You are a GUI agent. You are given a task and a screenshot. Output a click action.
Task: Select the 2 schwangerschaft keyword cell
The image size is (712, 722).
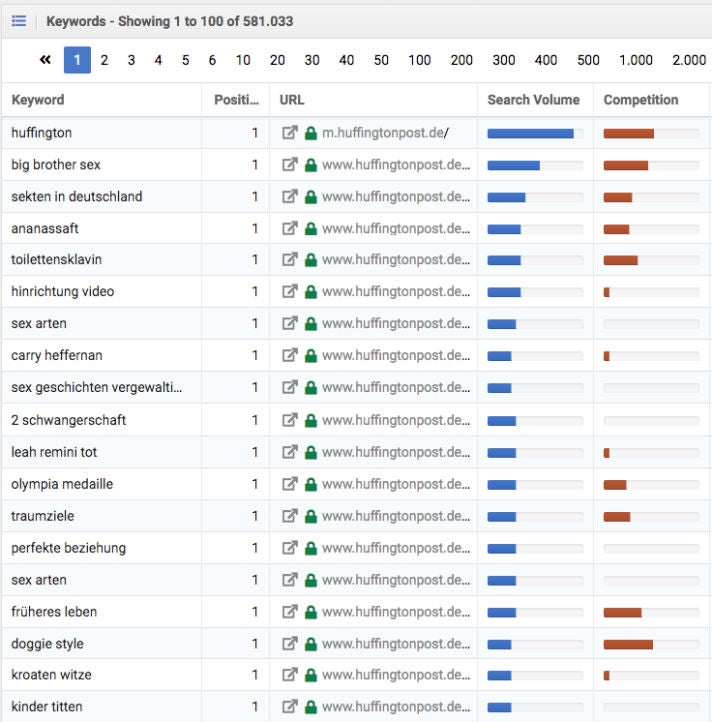click(x=68, y=420)
